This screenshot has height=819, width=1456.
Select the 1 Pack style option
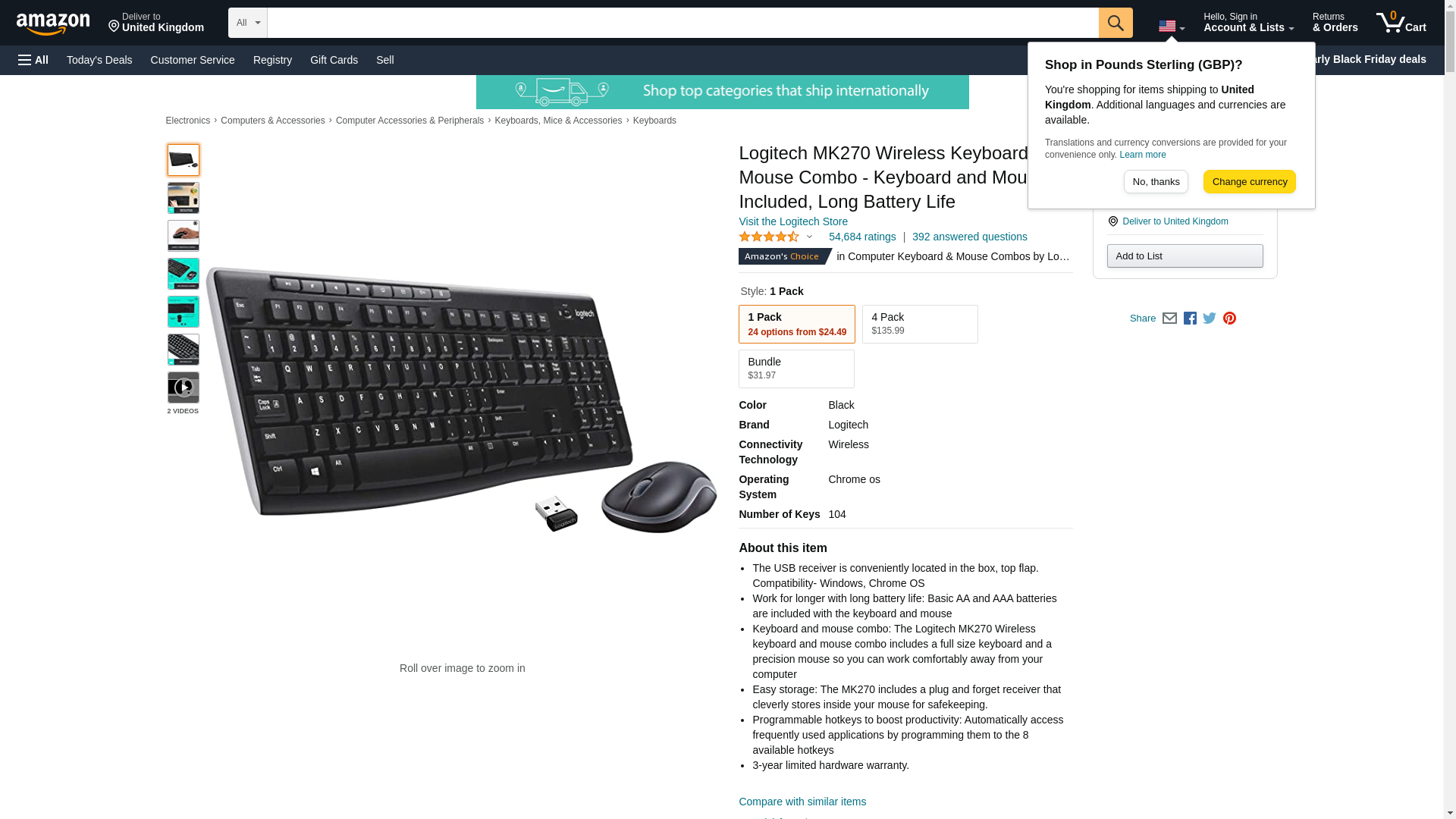(x=796, y=324)
